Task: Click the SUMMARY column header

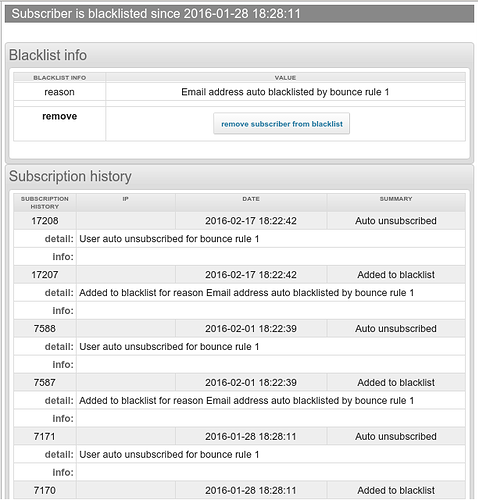Action: coord(396,199)
